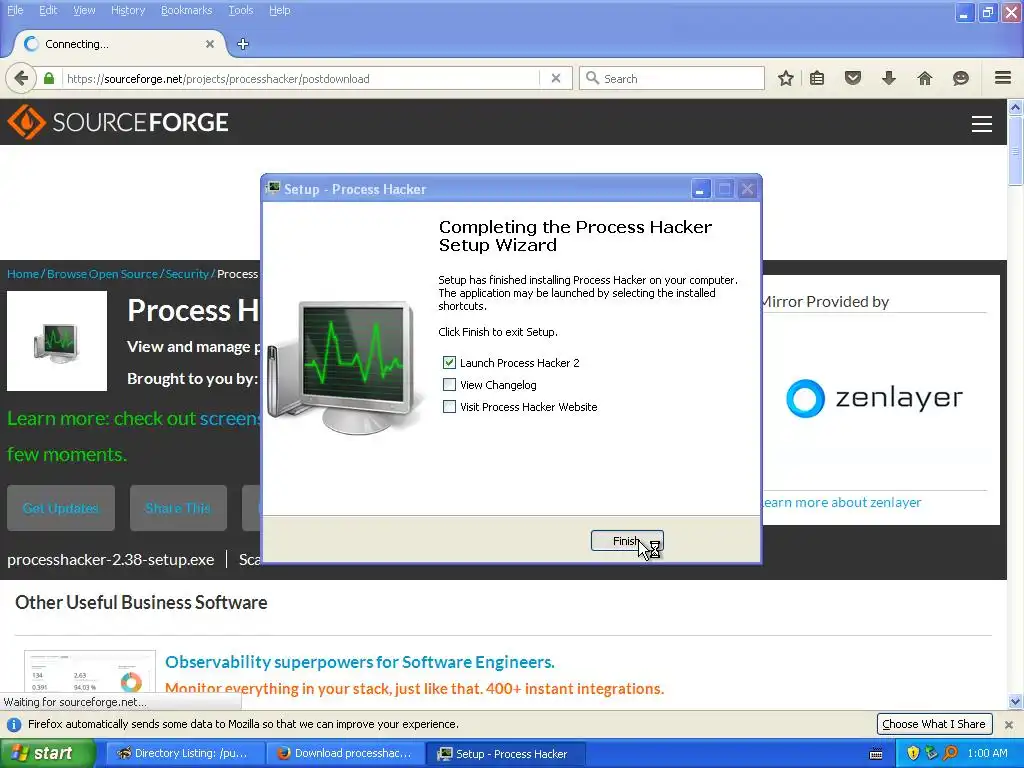
Task: Open the Edit menu
Action: coord(48,10)
